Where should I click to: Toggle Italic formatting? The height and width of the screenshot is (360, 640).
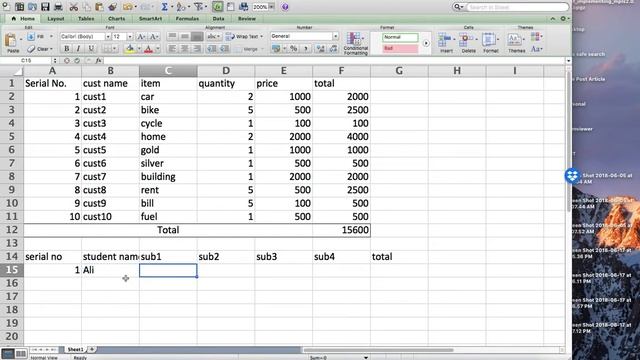coord(78,49)
